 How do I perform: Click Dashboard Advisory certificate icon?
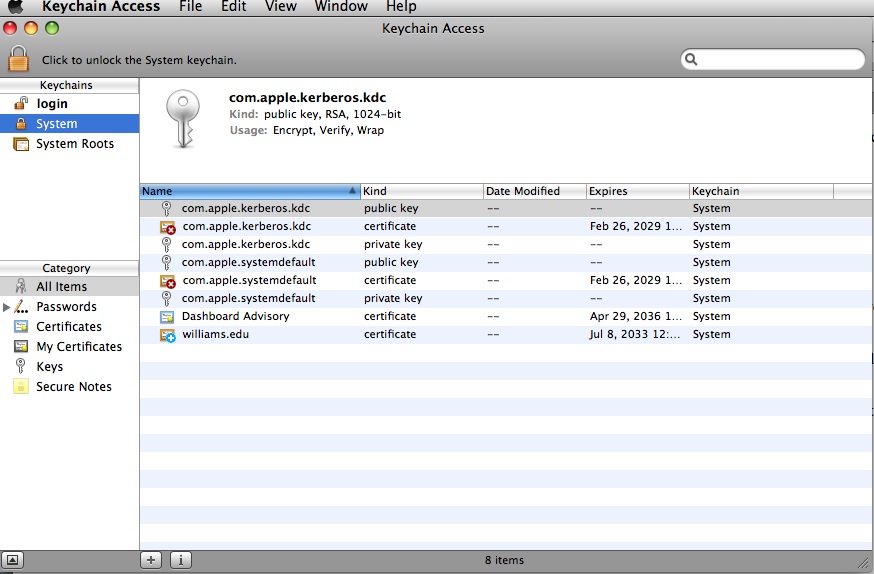tap(167, 317)
